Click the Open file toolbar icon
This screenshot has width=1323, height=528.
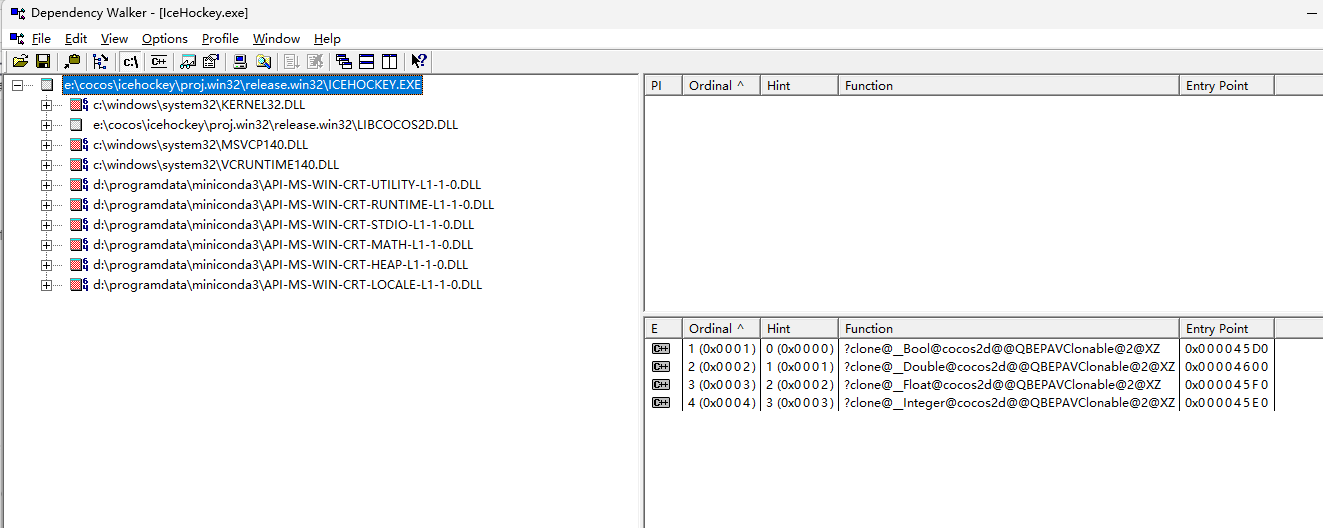pos(20,61)
